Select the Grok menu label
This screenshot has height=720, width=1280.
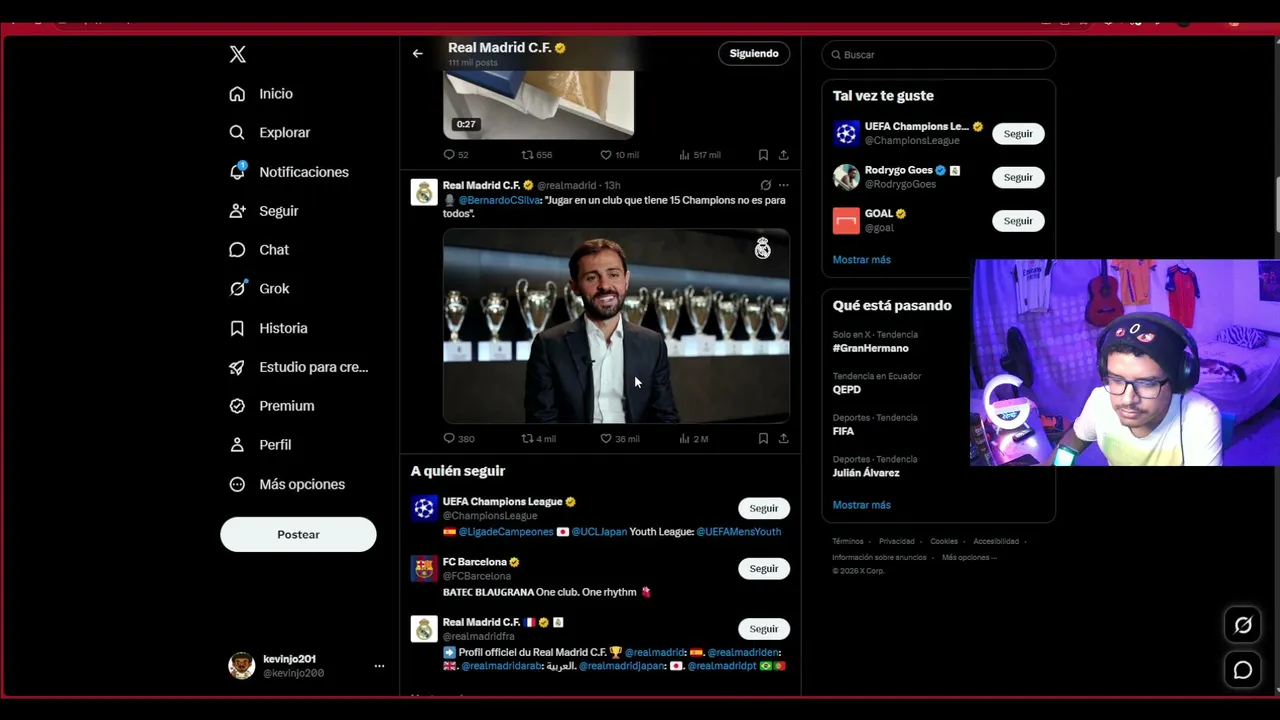[274, 289]
